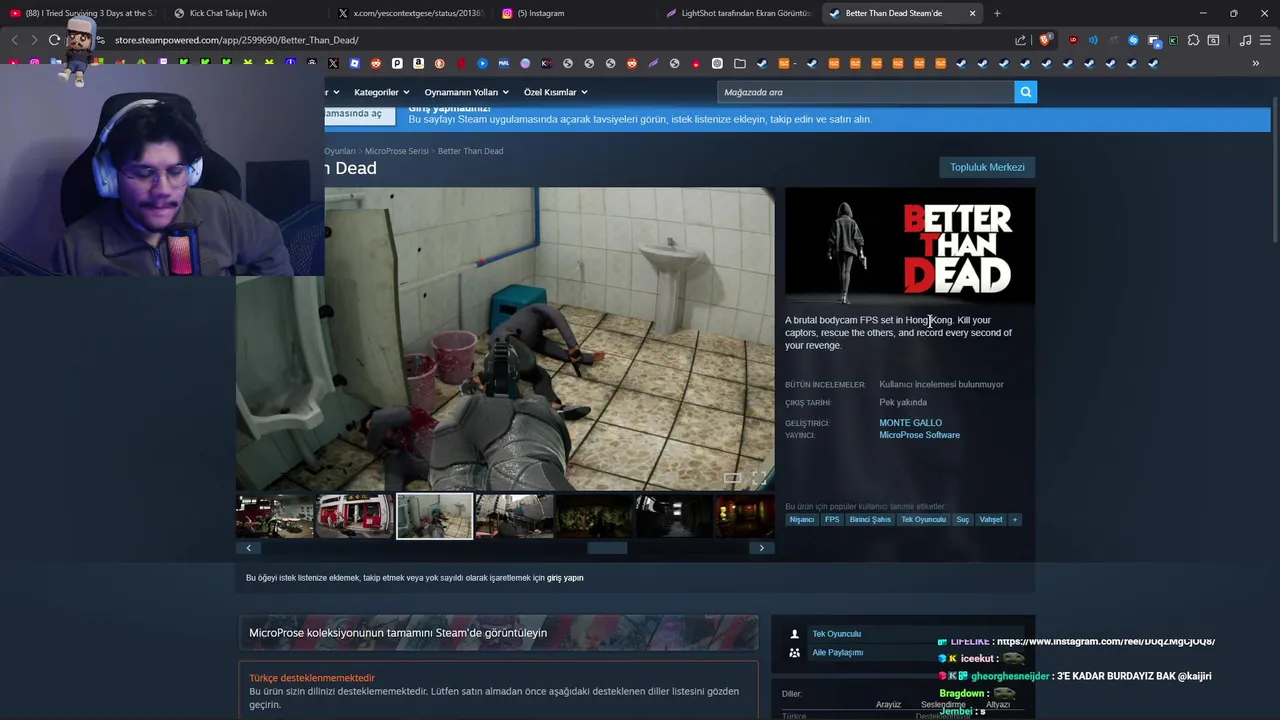Go back using the browser back arrow
This screenshot has height=720, width=1280.
click(x=14, y=40)
